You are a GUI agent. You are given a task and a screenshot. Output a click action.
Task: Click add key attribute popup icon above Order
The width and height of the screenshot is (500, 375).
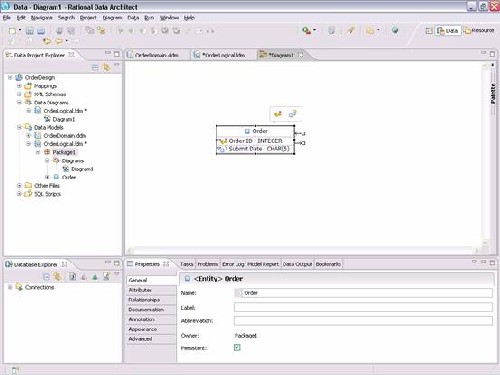[278, 114]
